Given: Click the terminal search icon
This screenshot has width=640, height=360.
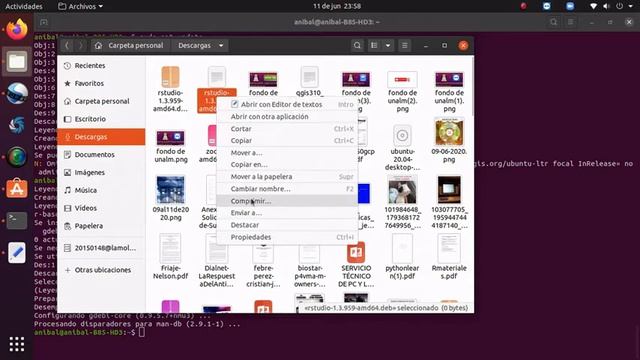Looking at the screenshot, I should pos(553,22).
